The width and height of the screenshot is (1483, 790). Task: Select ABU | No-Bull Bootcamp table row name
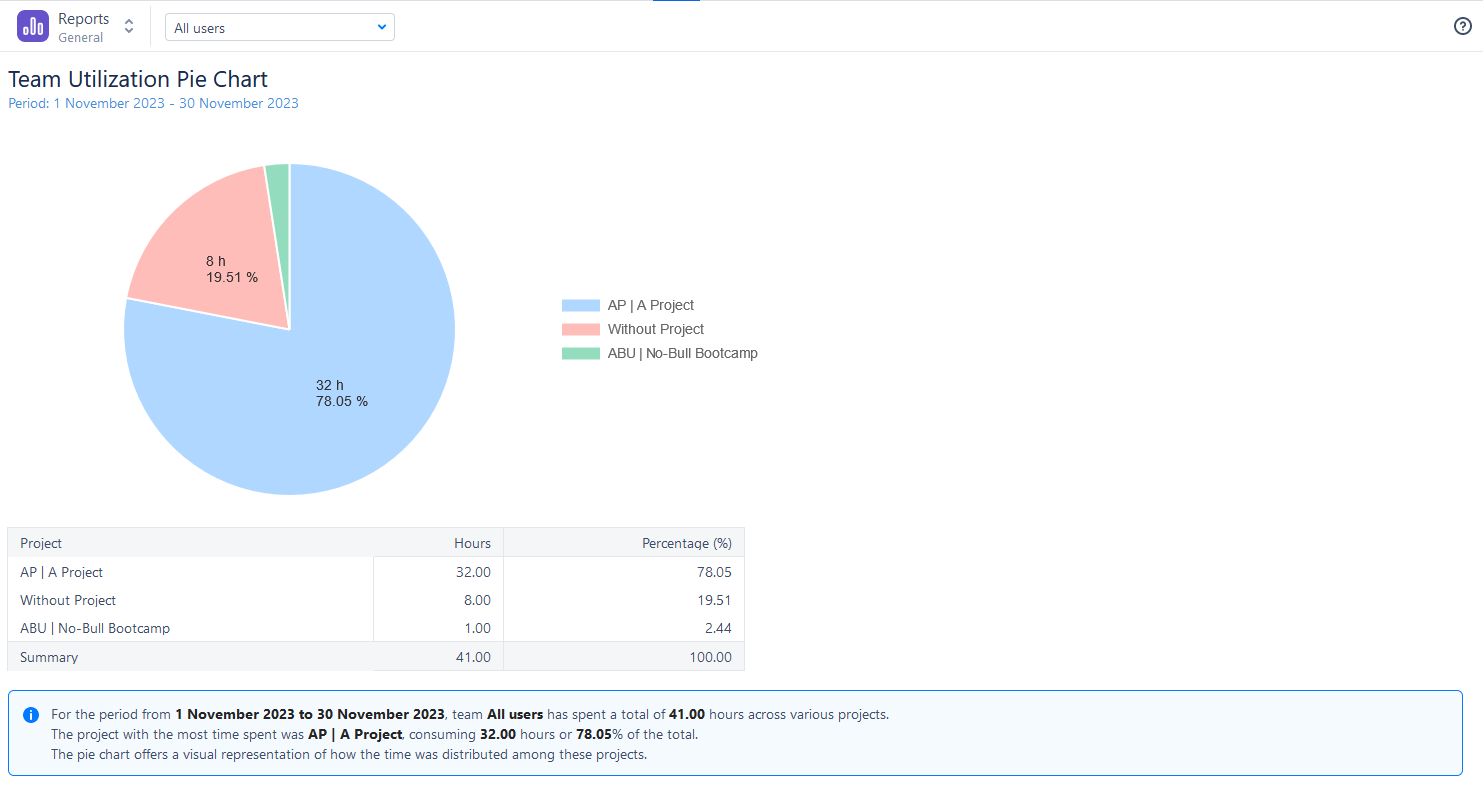click(95, 628)
